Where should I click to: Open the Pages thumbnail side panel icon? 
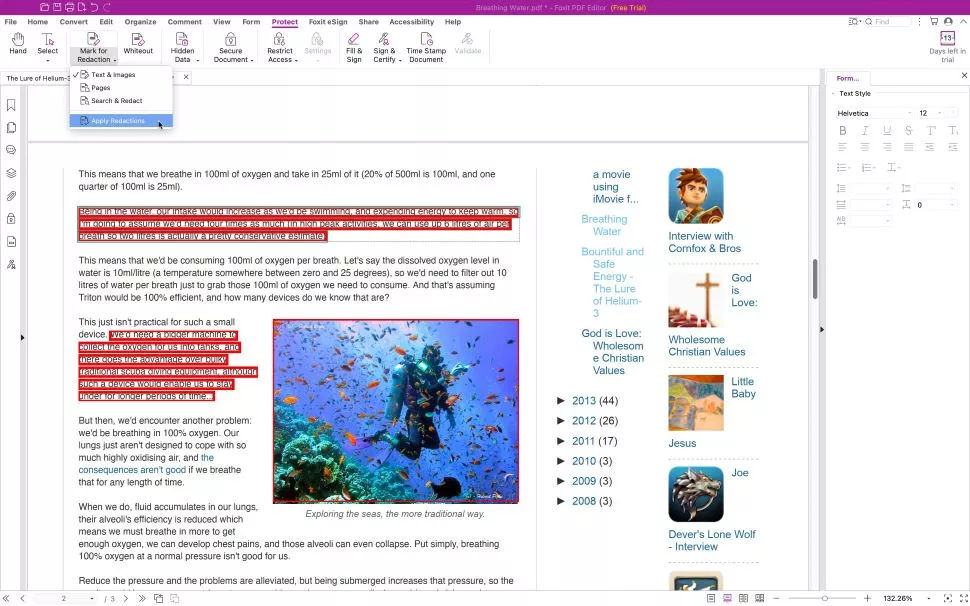coord(11,128)
